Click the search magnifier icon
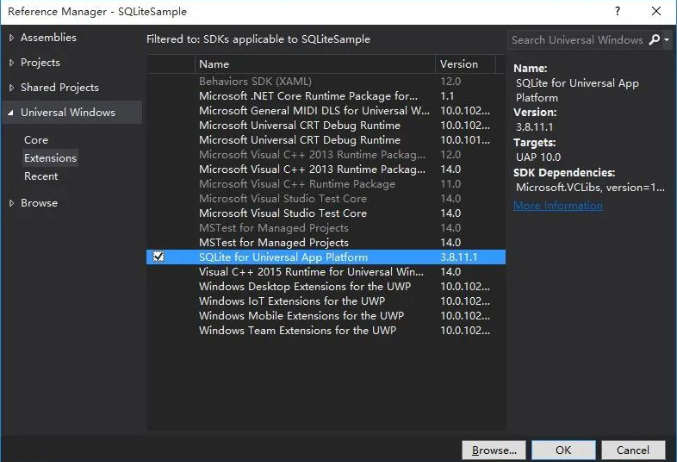This screenshot has width=679, height=462. tap(654, 40)
